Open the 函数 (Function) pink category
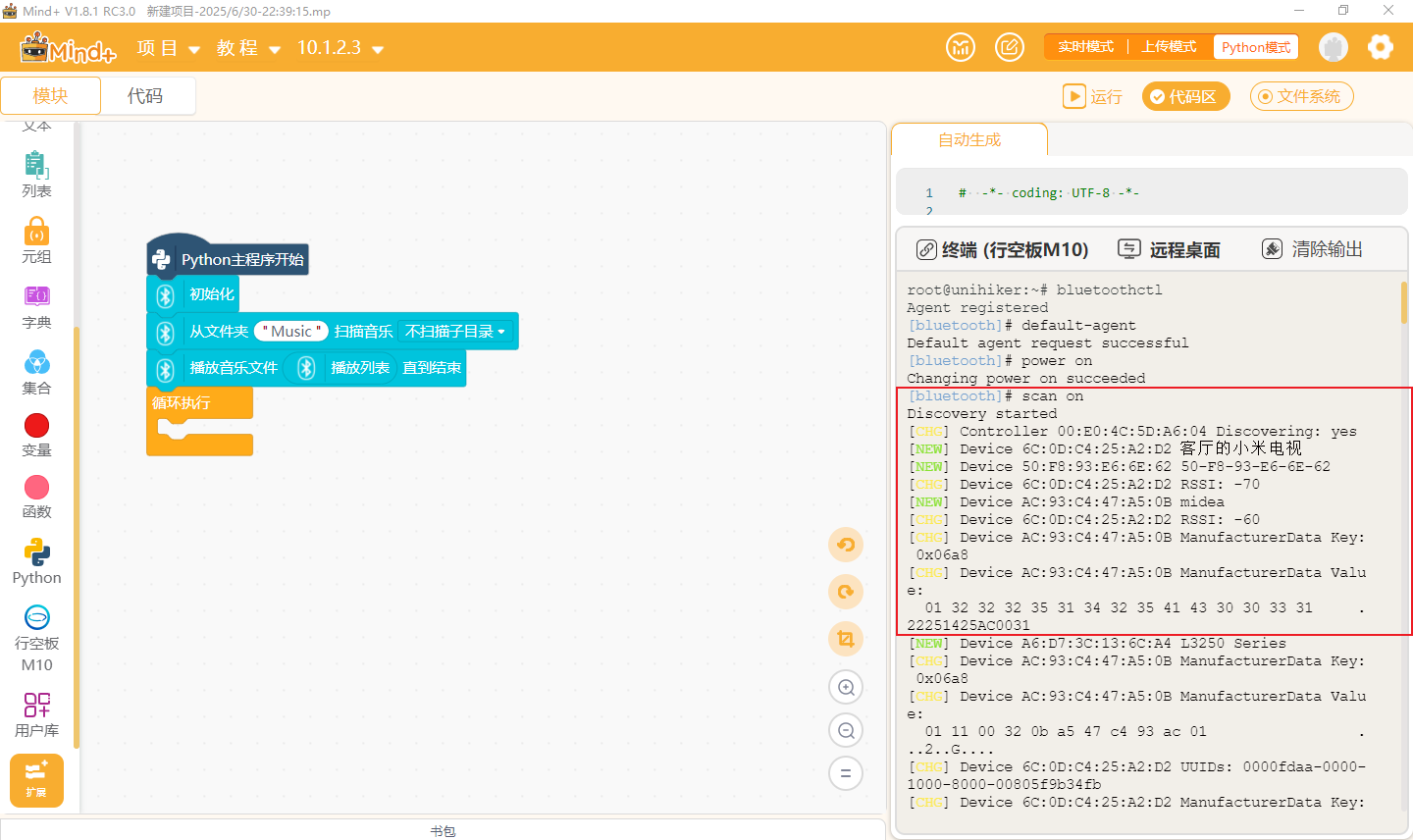This screenshot has height=840, width=1413. click(x=36, y=497)
